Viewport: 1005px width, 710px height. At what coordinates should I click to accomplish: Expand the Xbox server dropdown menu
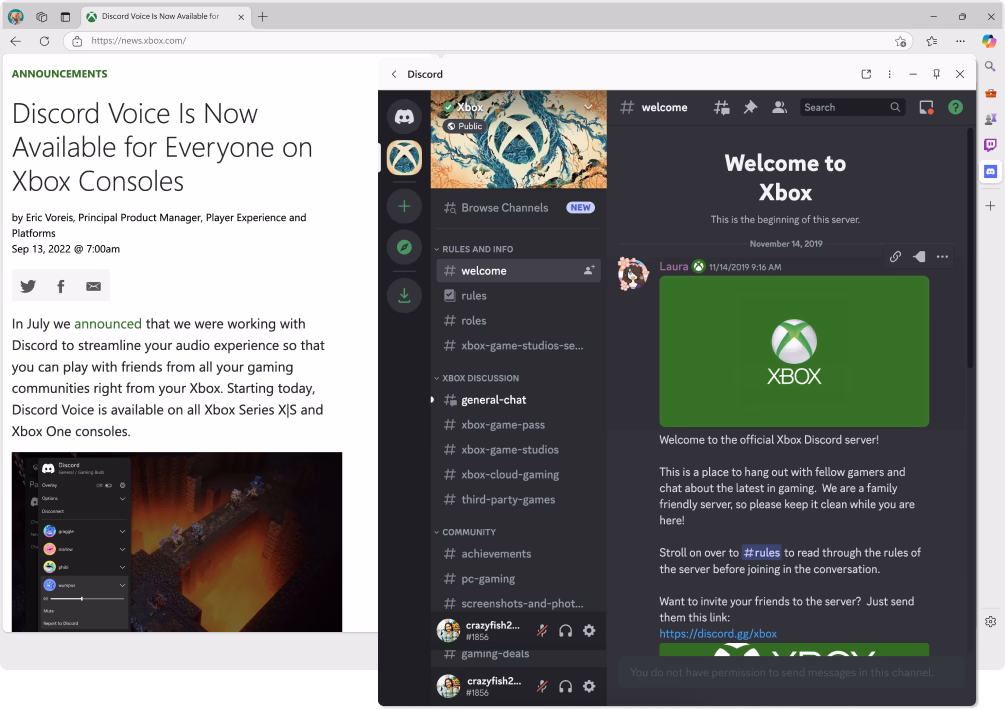[x=588, y=107]
